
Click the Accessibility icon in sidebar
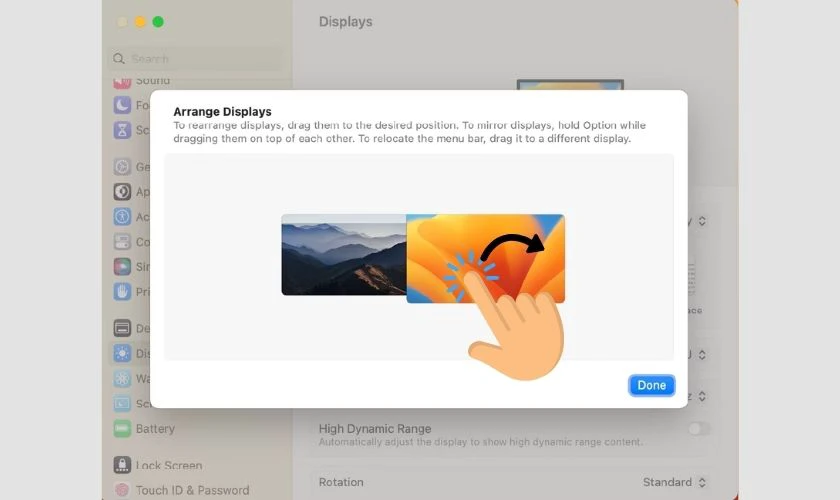pyautogui.click(x=122, y=217)
